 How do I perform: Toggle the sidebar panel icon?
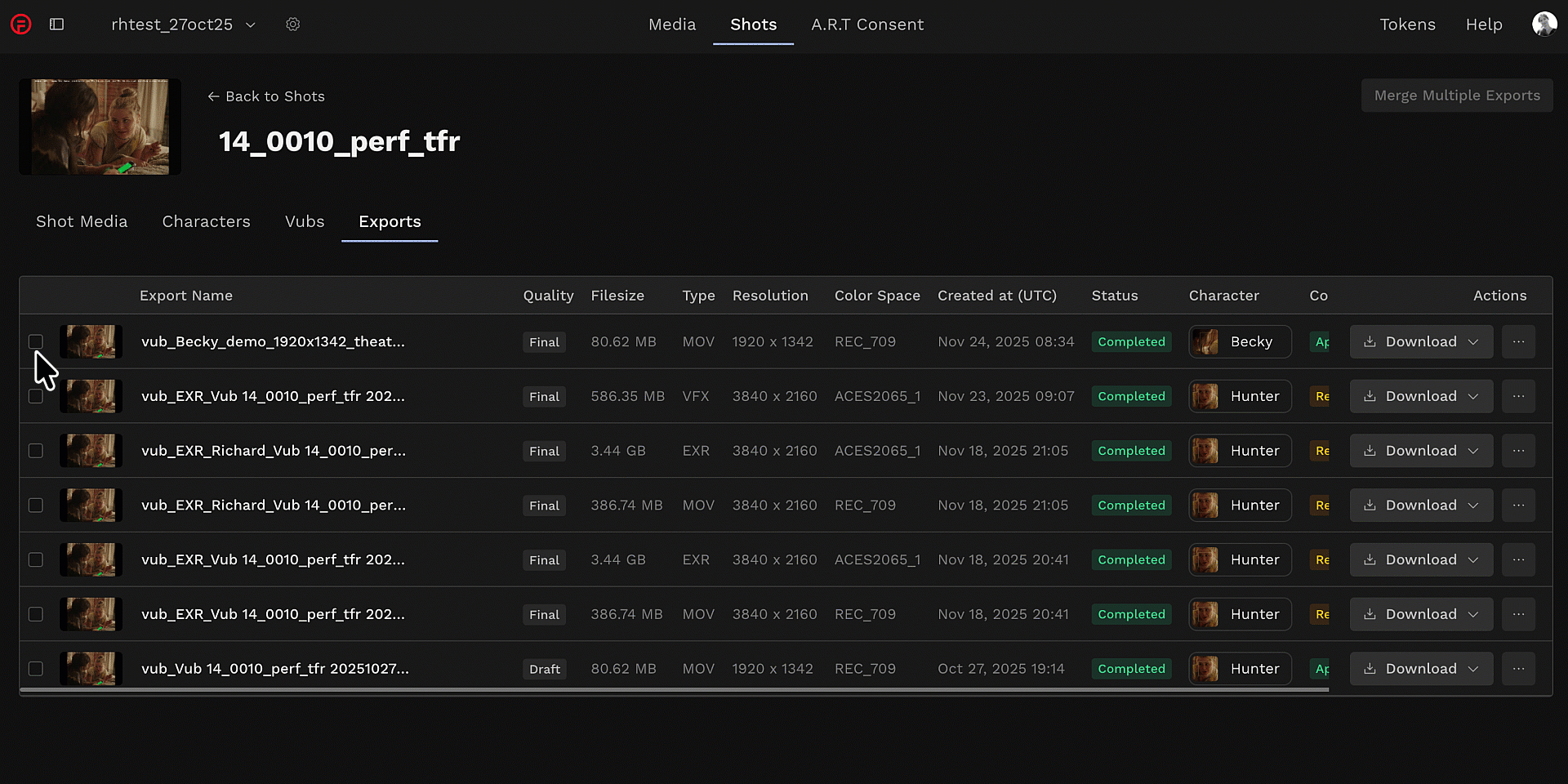tap(56, 24)
